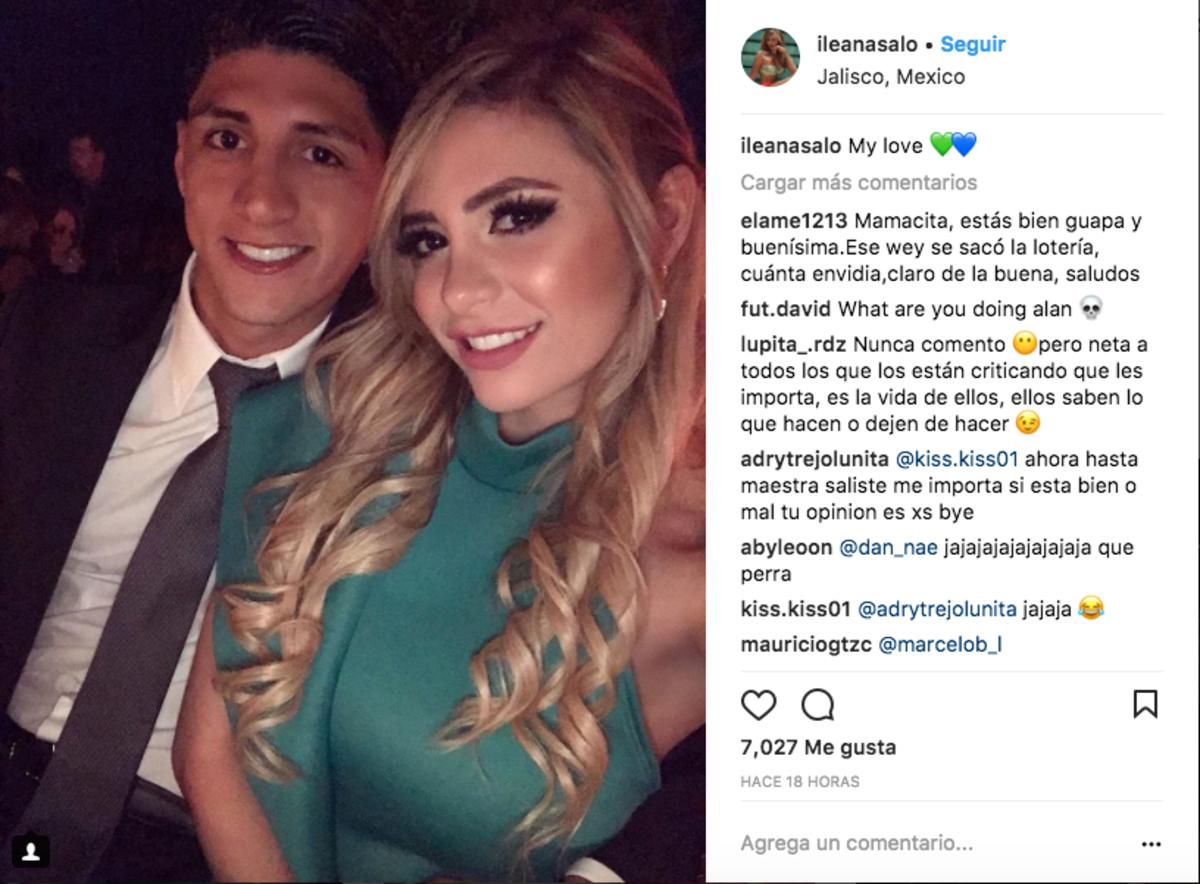View the 7,027 Me gusta likes list

(x=818, y=747)
